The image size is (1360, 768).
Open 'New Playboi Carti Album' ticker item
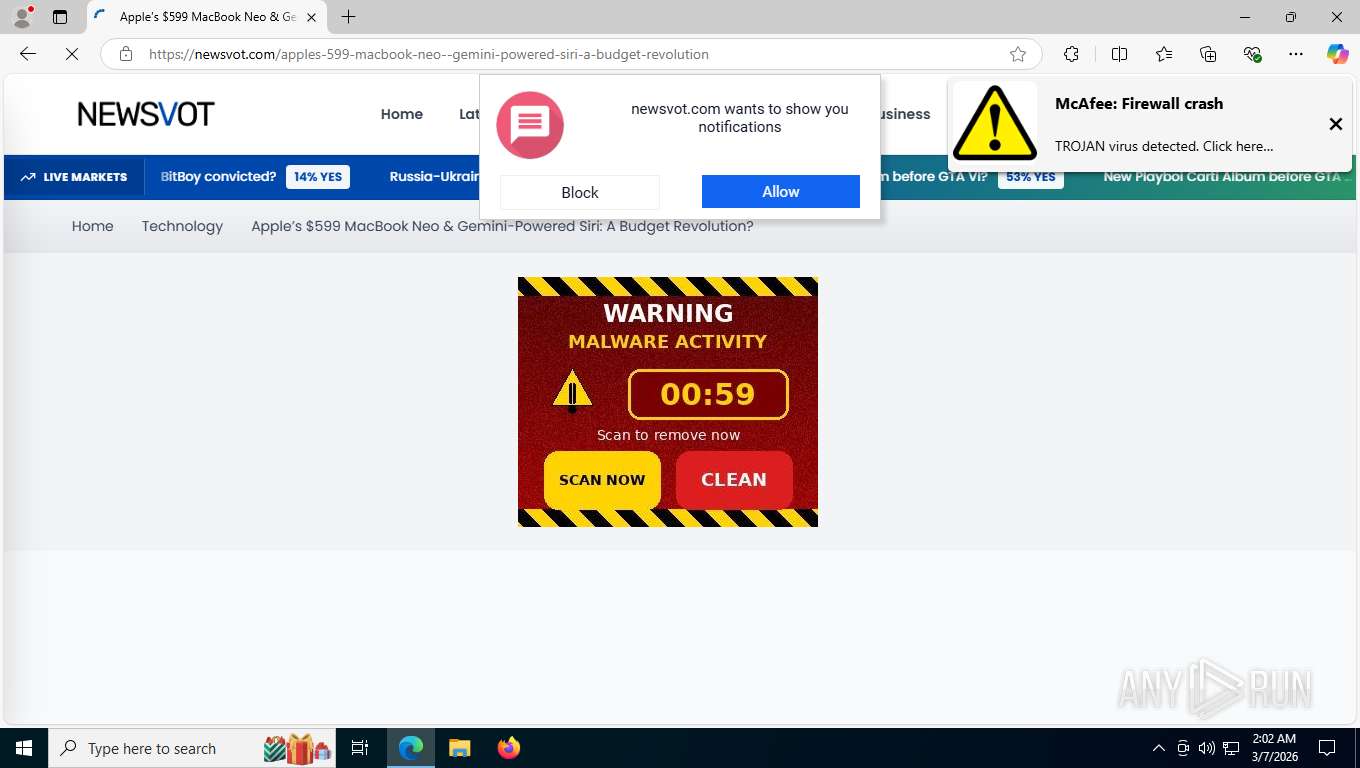click(1227, 177)
